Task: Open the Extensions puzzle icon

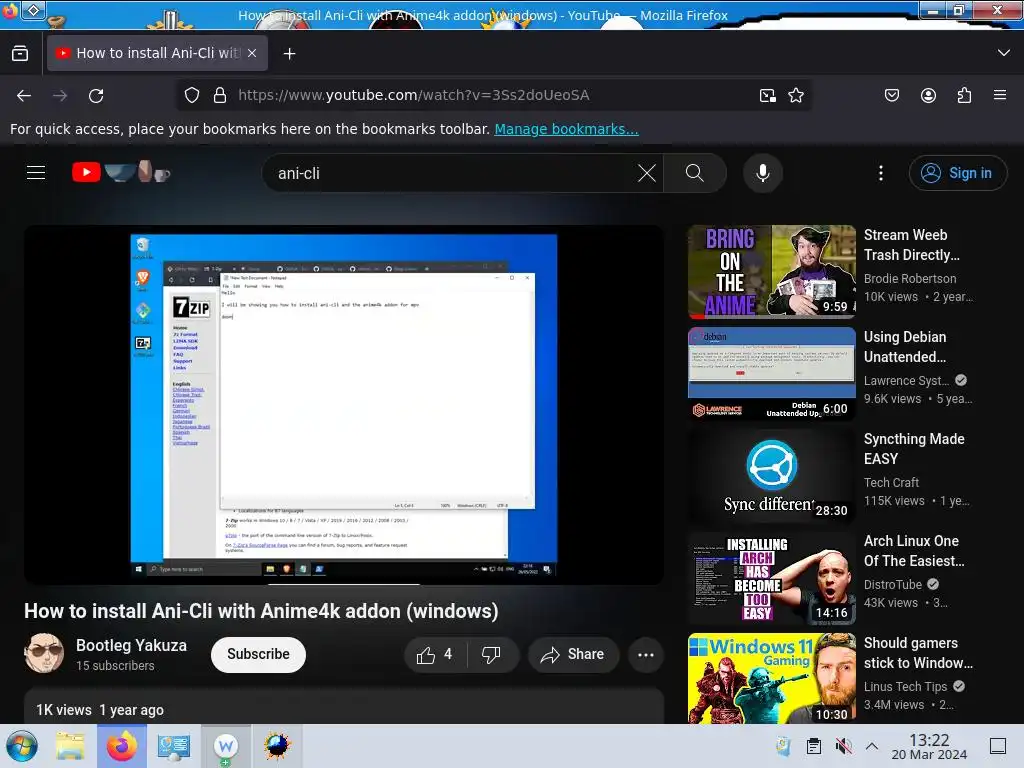Action: pyautogui.click(x=964, y=95)
